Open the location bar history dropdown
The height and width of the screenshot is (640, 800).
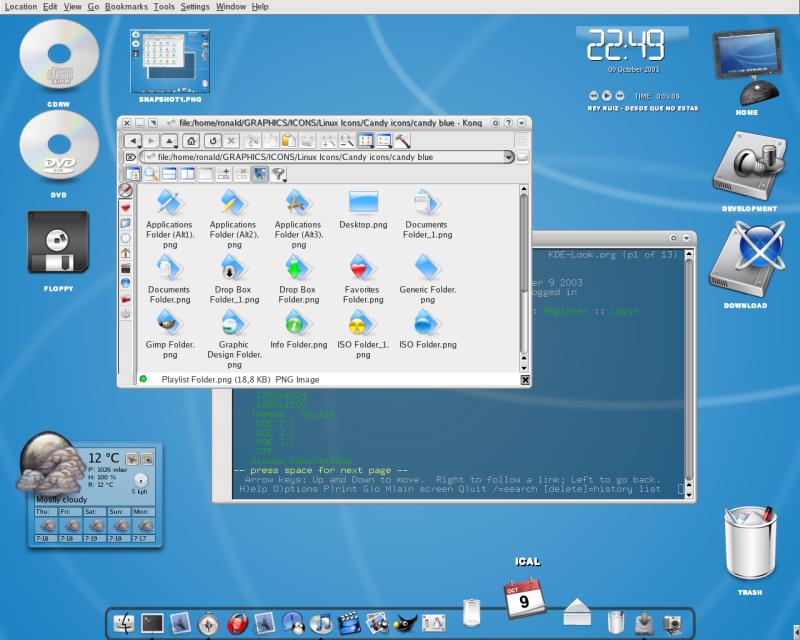point(510,156)
